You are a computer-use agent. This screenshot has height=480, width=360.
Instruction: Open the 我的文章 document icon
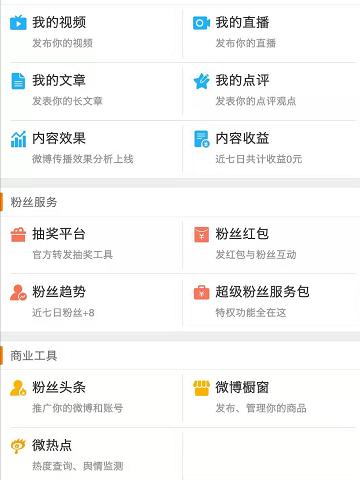pyautogui.click(x=18, y=81)
